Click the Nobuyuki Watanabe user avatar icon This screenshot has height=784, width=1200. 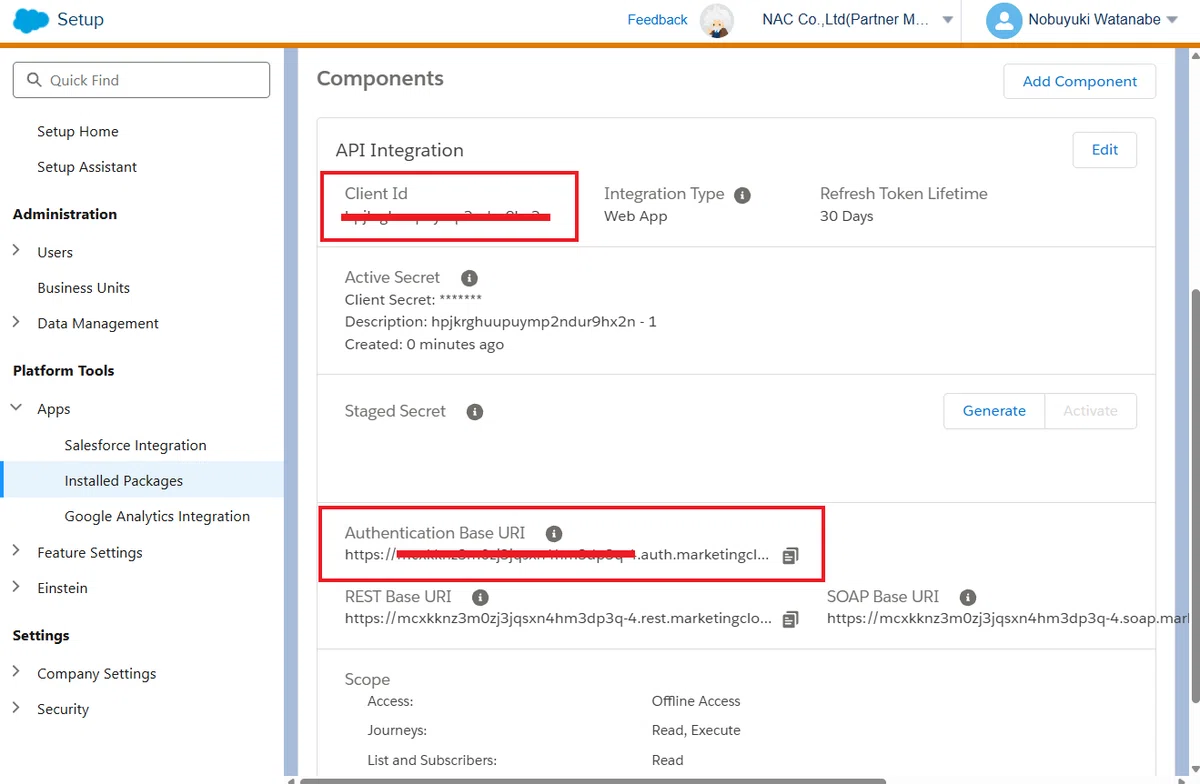point(1003,20)
